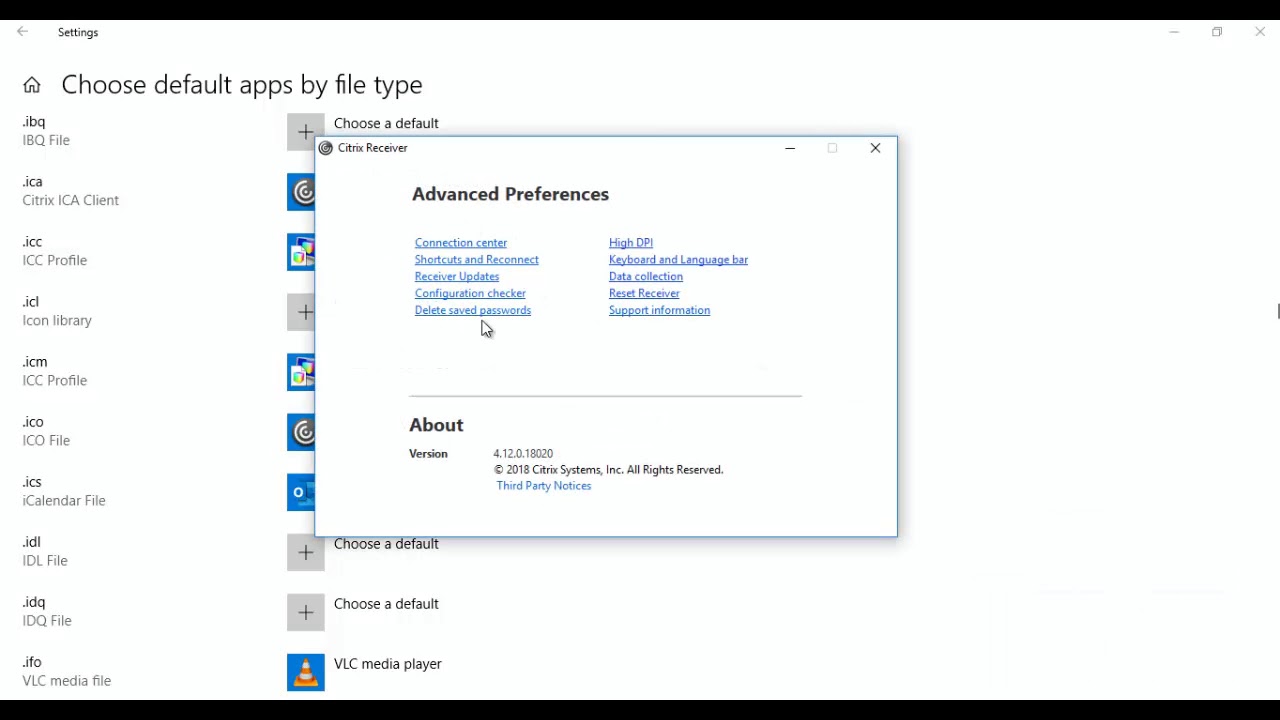The width and height of the screenshot is (1280, 720).
Task: Choose a default for .ibq IBQ File
Action: [386, 124]
